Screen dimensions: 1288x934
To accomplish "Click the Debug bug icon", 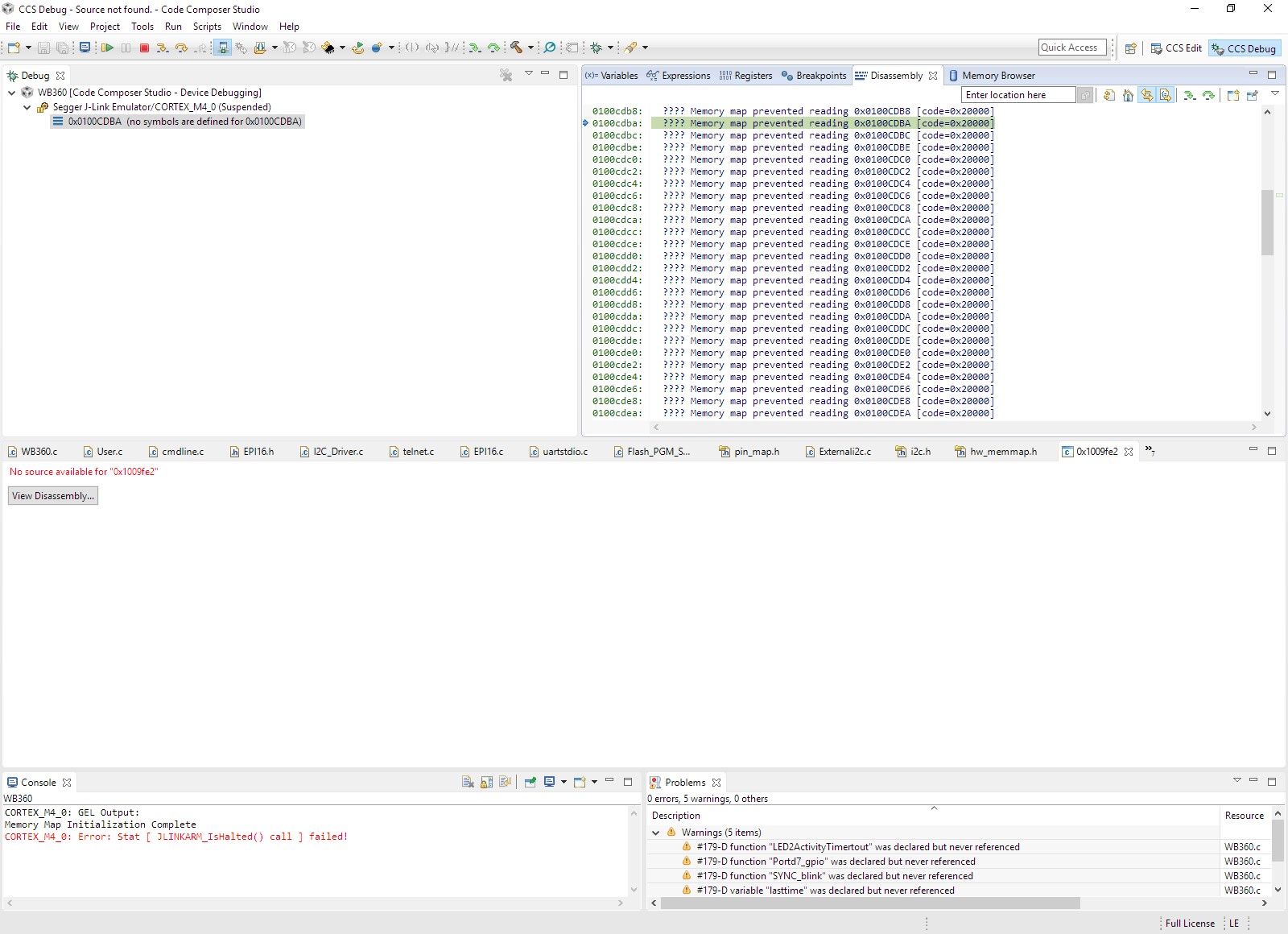I will [597, 48].
